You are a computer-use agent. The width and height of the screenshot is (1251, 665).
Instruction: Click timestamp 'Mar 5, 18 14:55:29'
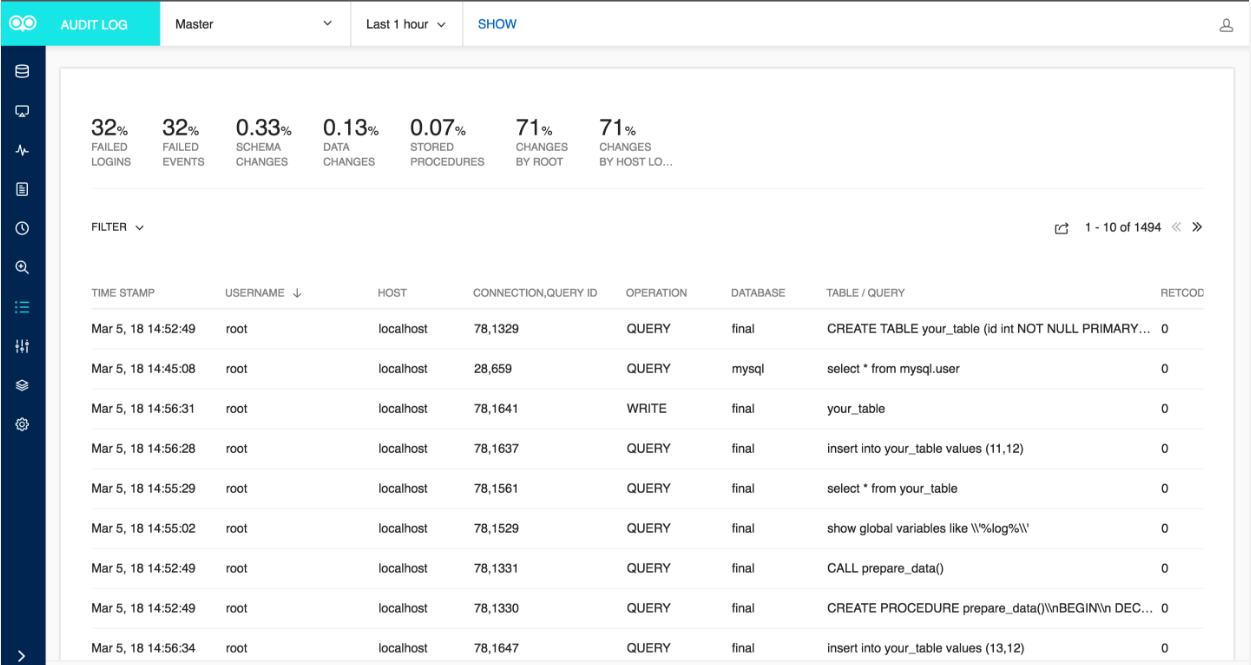(143, 489)
